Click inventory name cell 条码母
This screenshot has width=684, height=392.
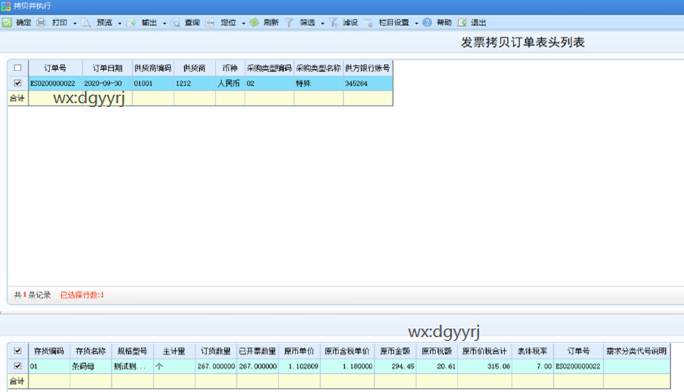point(90,366)
